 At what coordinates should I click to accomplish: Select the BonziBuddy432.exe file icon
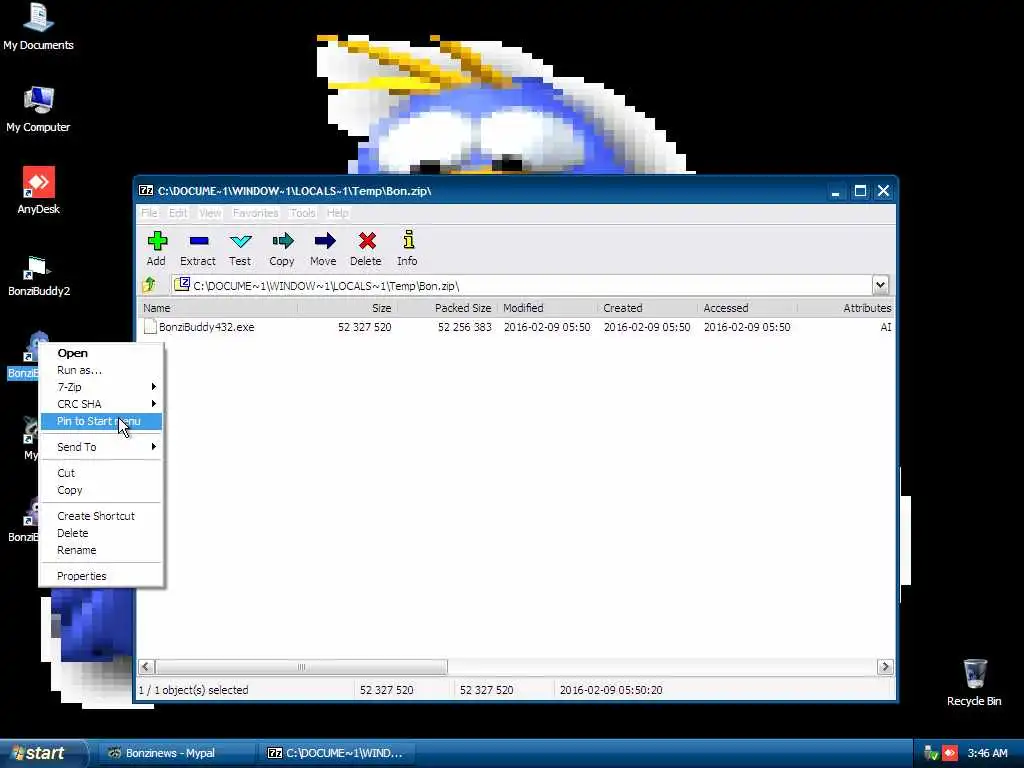pyautogui.click(x=150, y=327)
